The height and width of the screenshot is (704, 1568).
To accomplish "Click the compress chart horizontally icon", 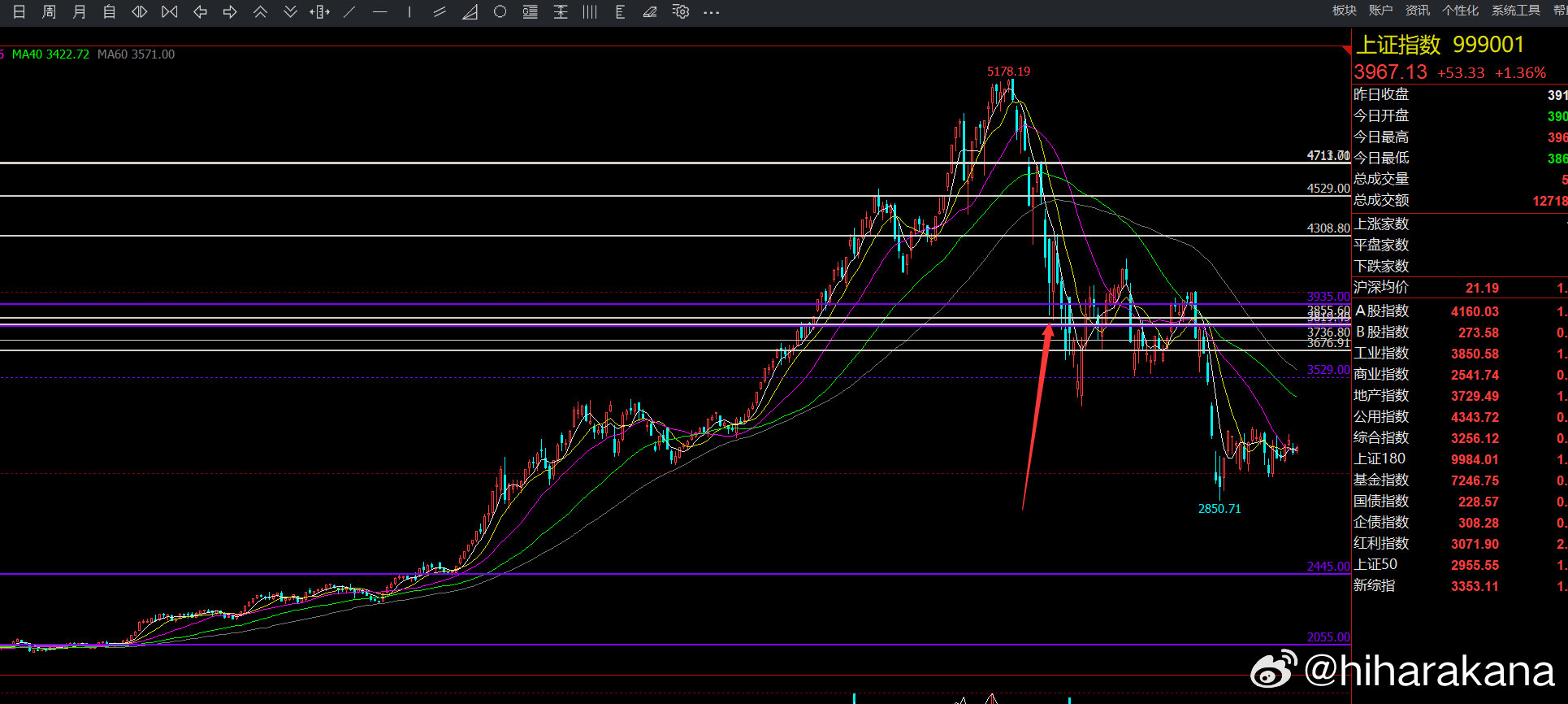I will point(170,12).
